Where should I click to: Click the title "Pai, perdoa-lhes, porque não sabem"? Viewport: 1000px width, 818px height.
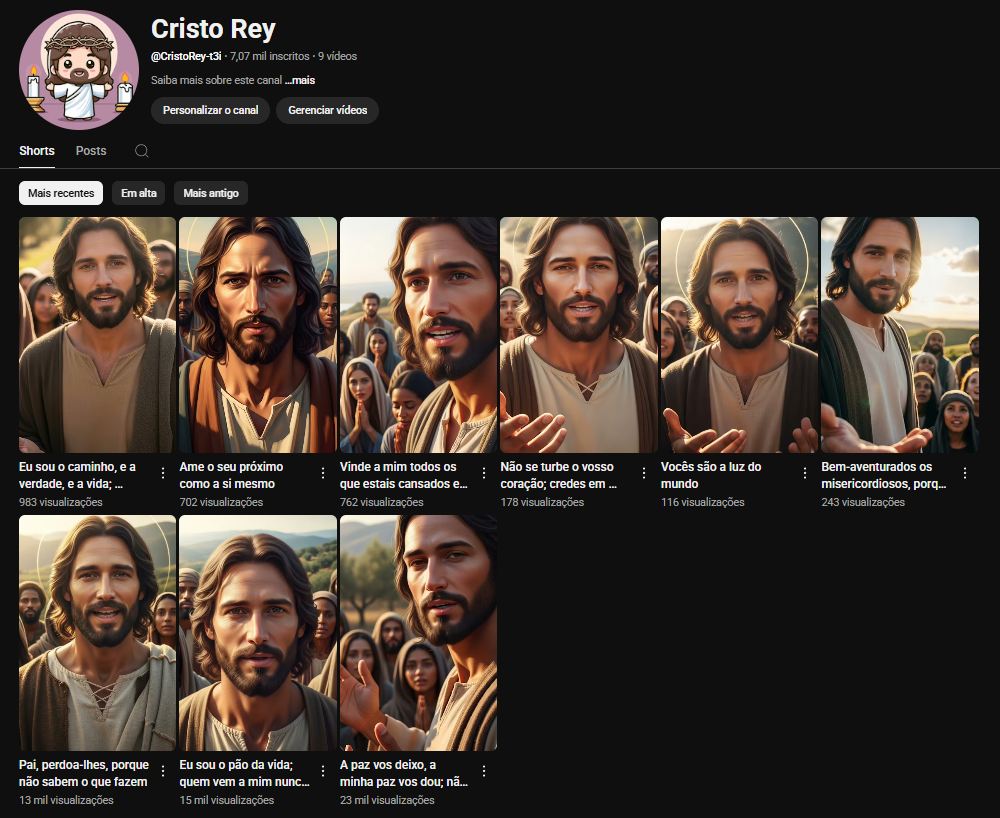(x=84, y=773)
